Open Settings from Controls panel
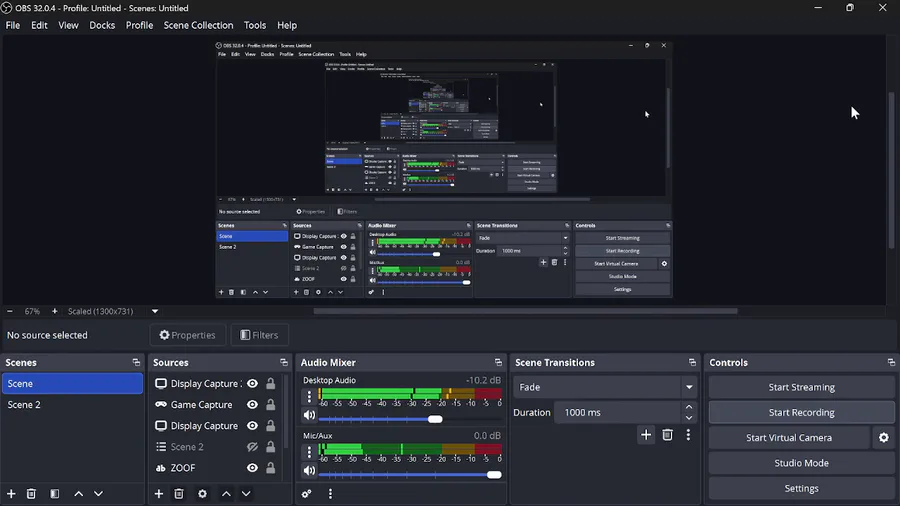Image resolution: width=900 pixels, height=506 pixels. pos(801,488)
